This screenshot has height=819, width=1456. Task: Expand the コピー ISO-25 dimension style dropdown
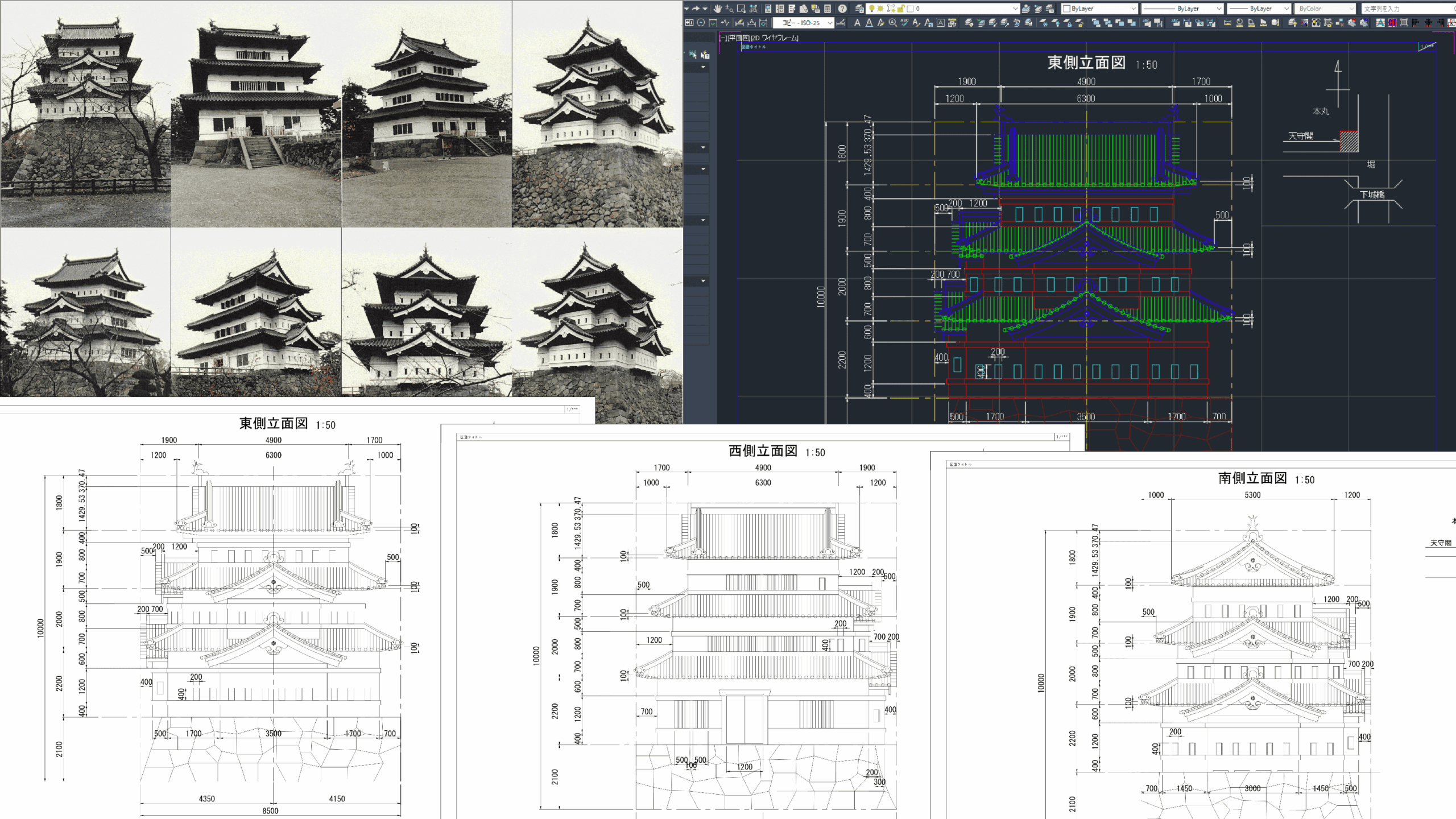(830, 23)
